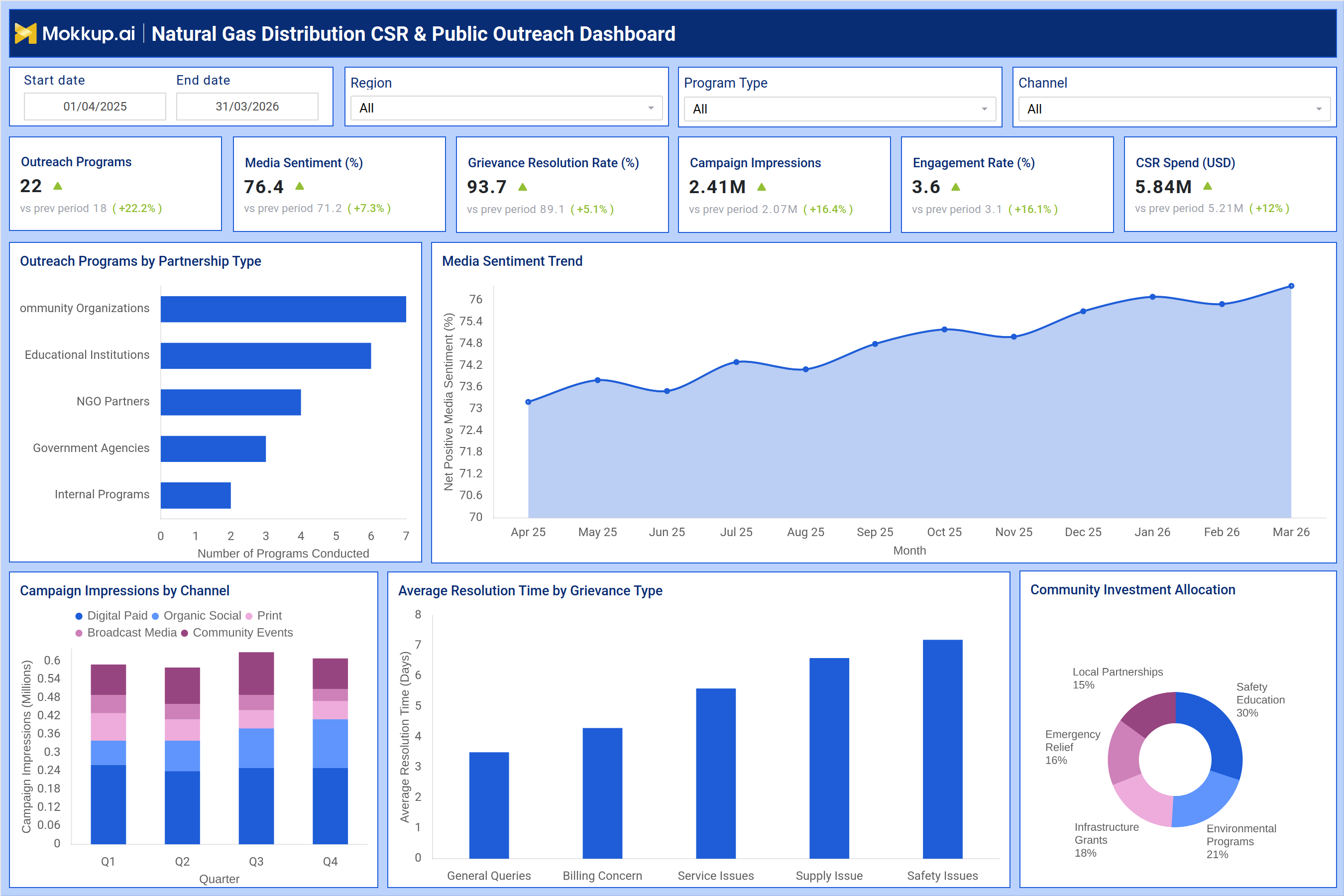
Task: Click the Q4 Organic Social bar segment
Action: pos(331,743)
